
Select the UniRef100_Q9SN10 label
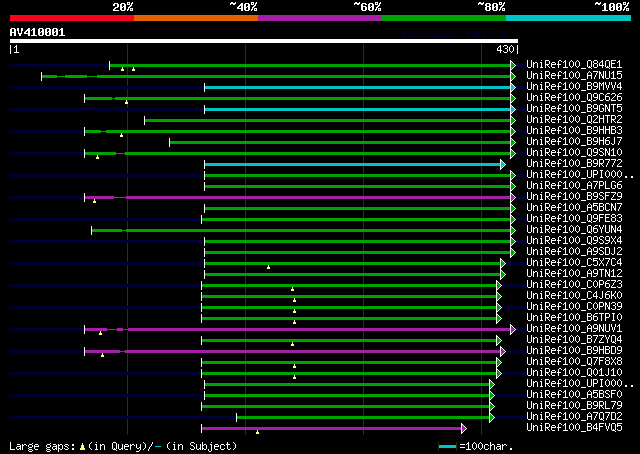[x=574, y=153]
